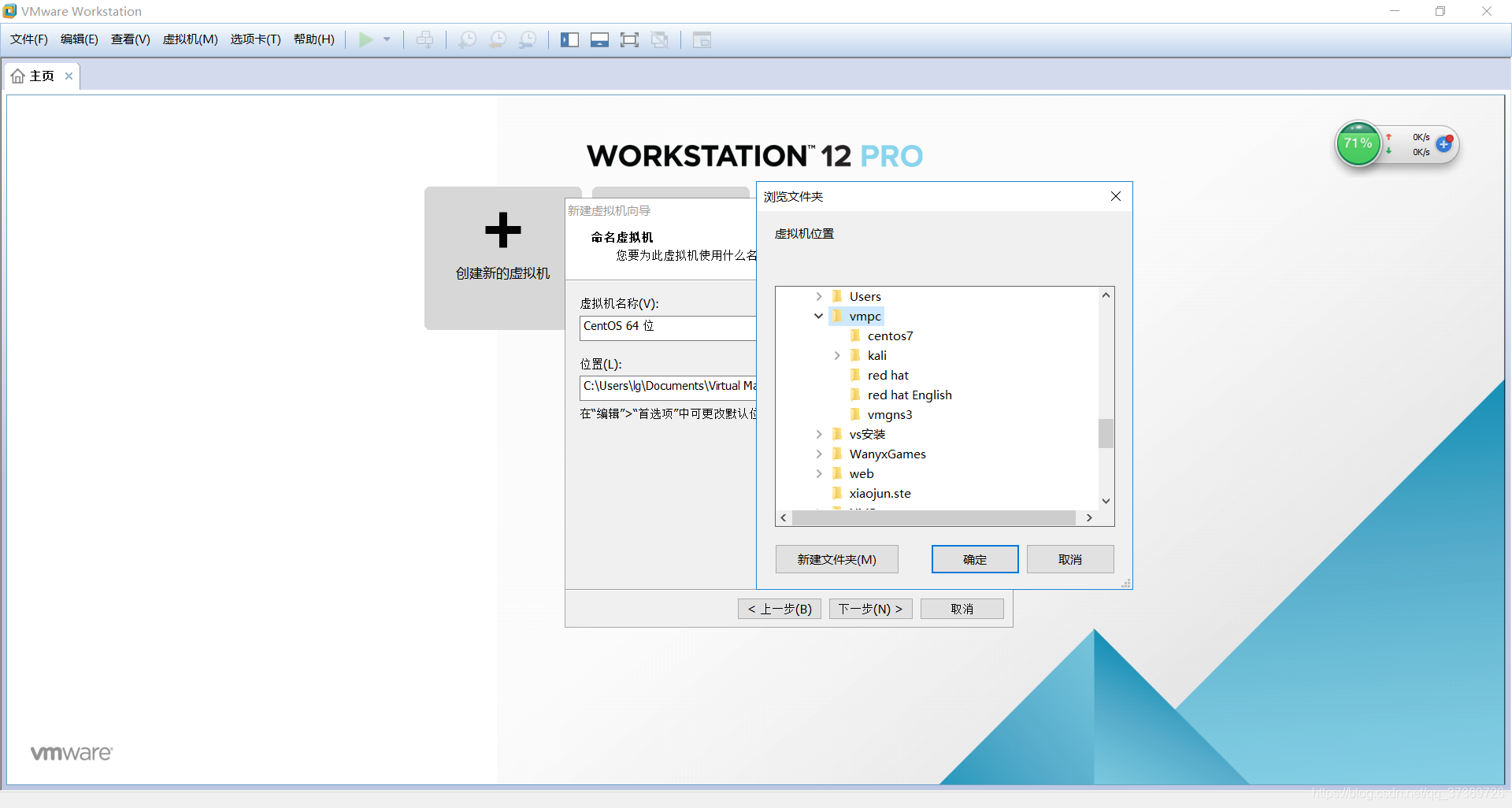Image resolution: width=1512 pixels, height=808 pixels.
Task: Click the plus icon to create a VM
Action: point(503,230)
